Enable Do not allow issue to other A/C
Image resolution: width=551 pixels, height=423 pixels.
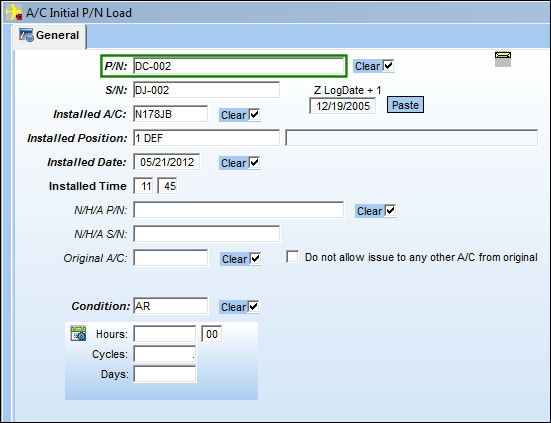(292, 257)
